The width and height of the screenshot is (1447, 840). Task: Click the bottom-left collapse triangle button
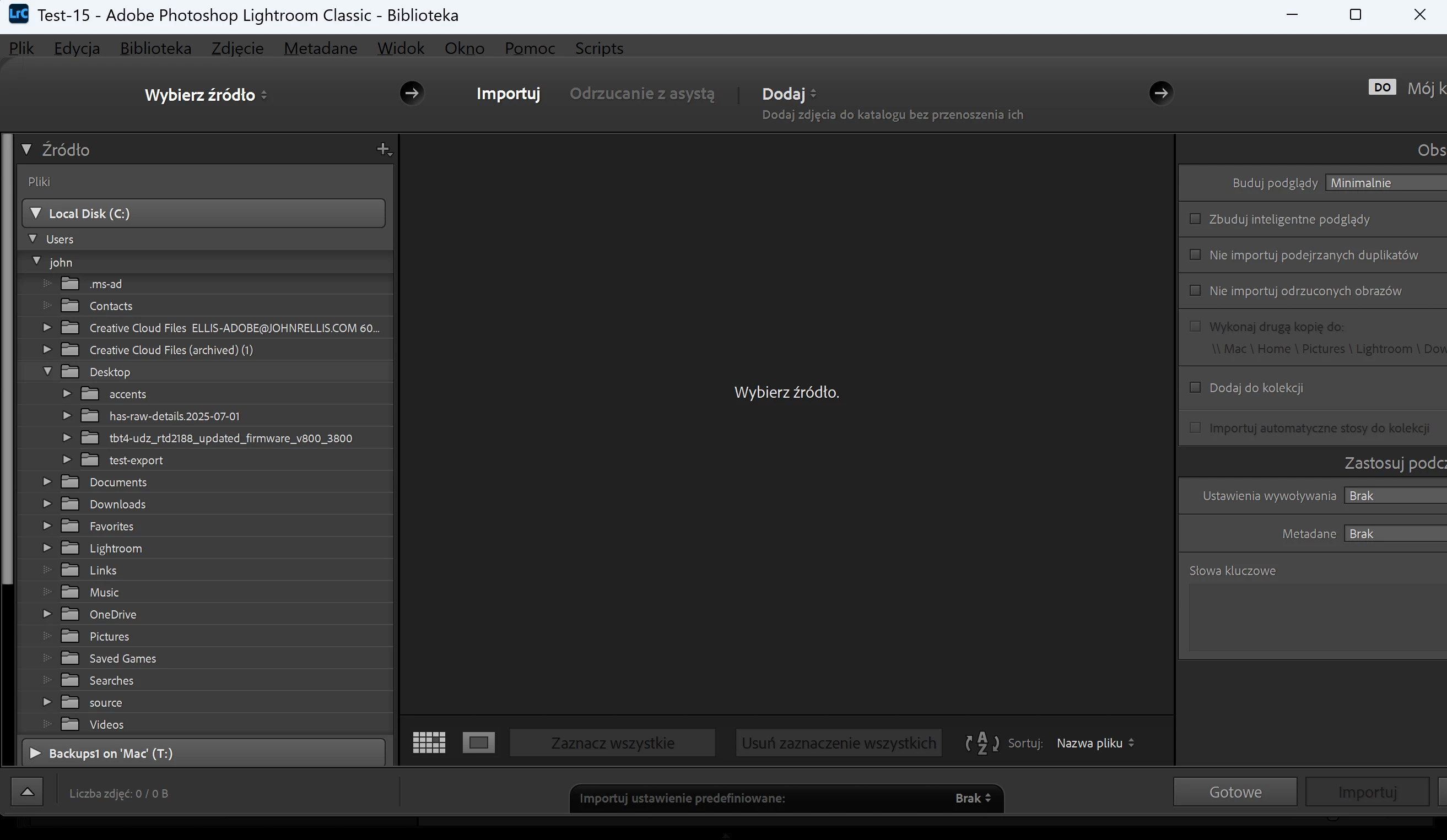click(x=27, y=792)
